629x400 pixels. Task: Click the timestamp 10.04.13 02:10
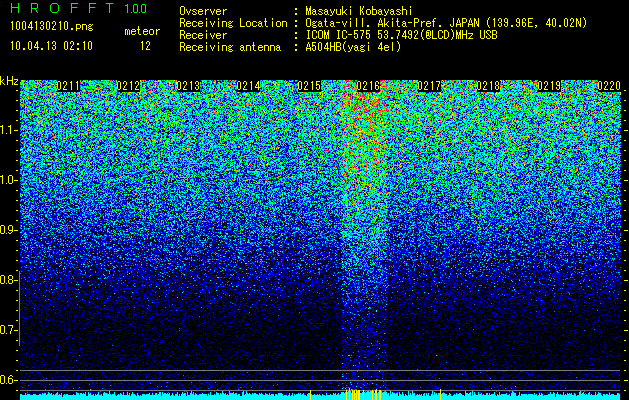coord(51,46)
